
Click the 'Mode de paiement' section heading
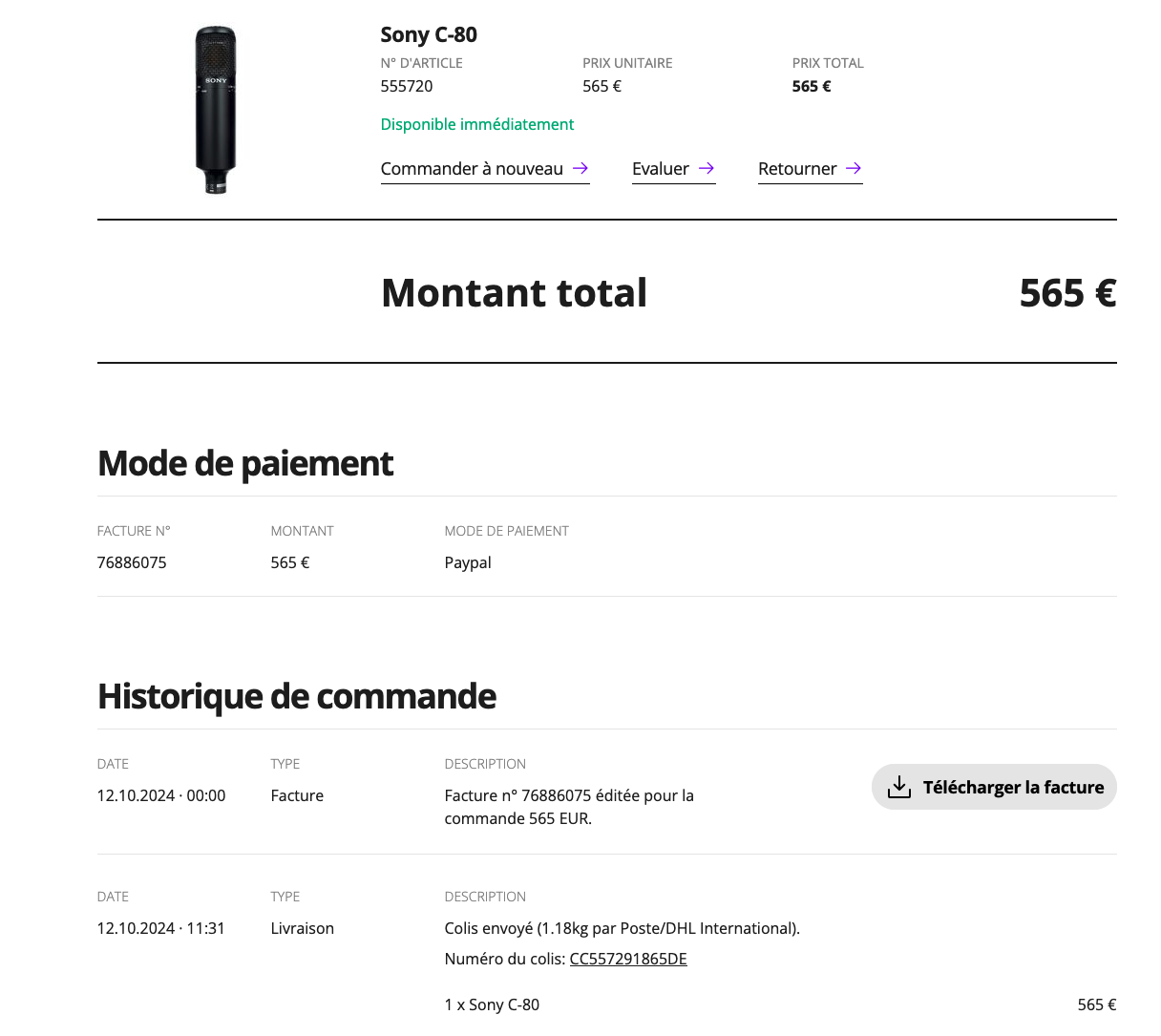[245, 464]
